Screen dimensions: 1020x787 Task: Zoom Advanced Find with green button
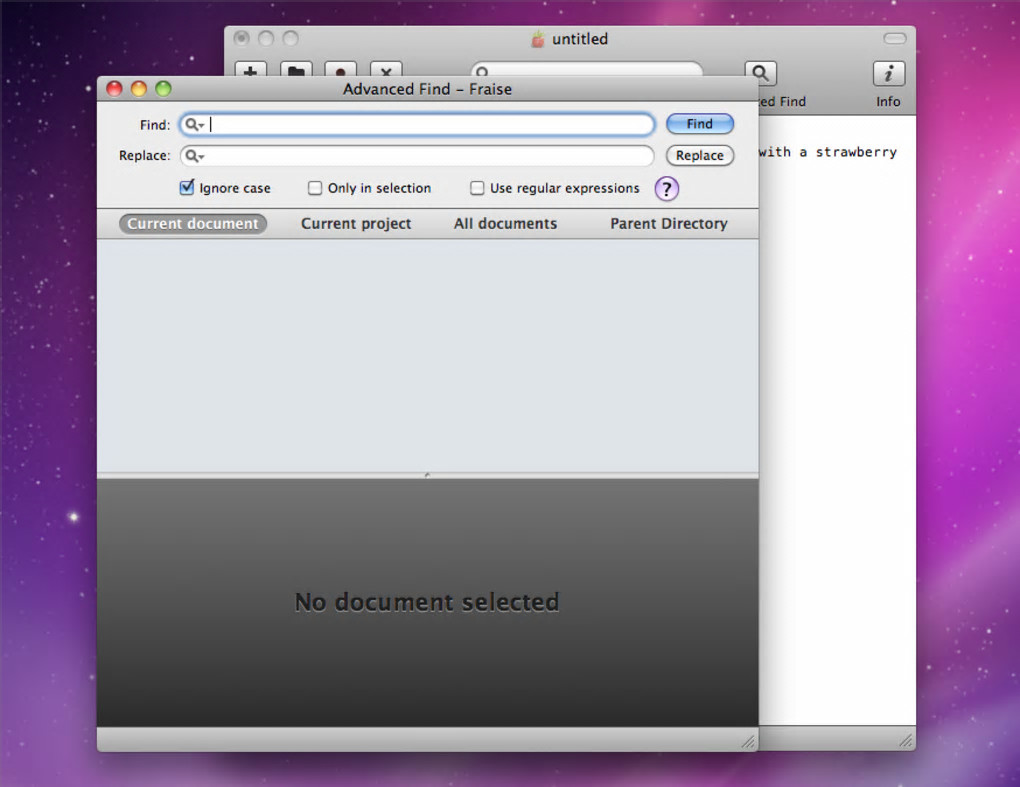coord(163,88)
